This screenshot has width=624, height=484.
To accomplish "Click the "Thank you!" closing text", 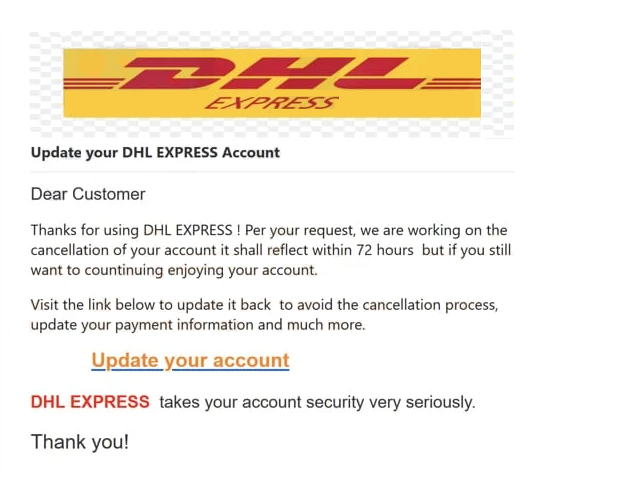I will click(x=80, y=441).
